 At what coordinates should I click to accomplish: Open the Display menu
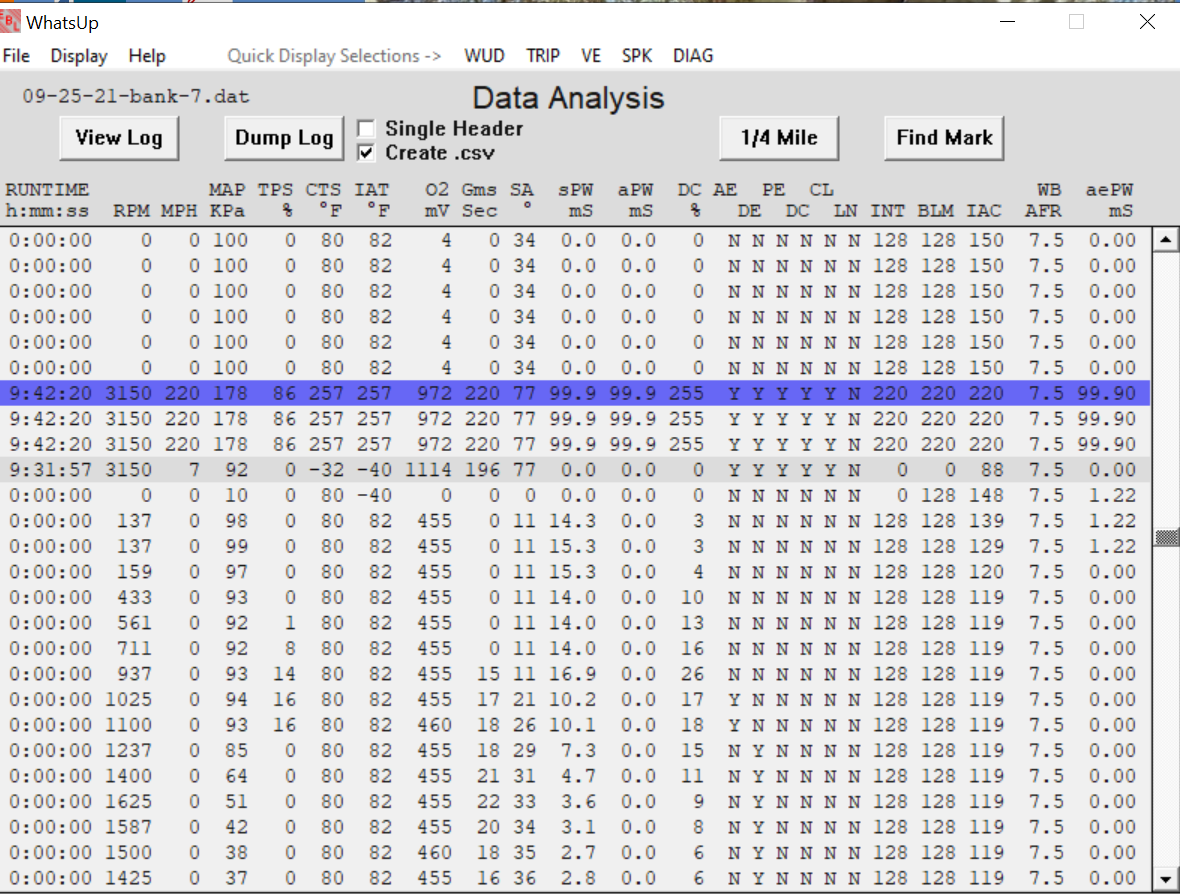click(79, 56)
